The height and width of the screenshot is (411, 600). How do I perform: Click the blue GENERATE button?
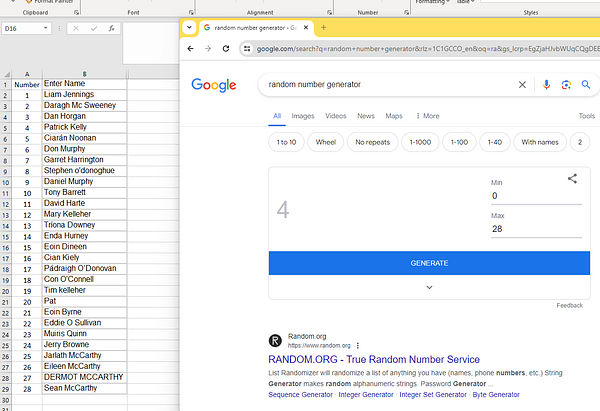(429, 263)
